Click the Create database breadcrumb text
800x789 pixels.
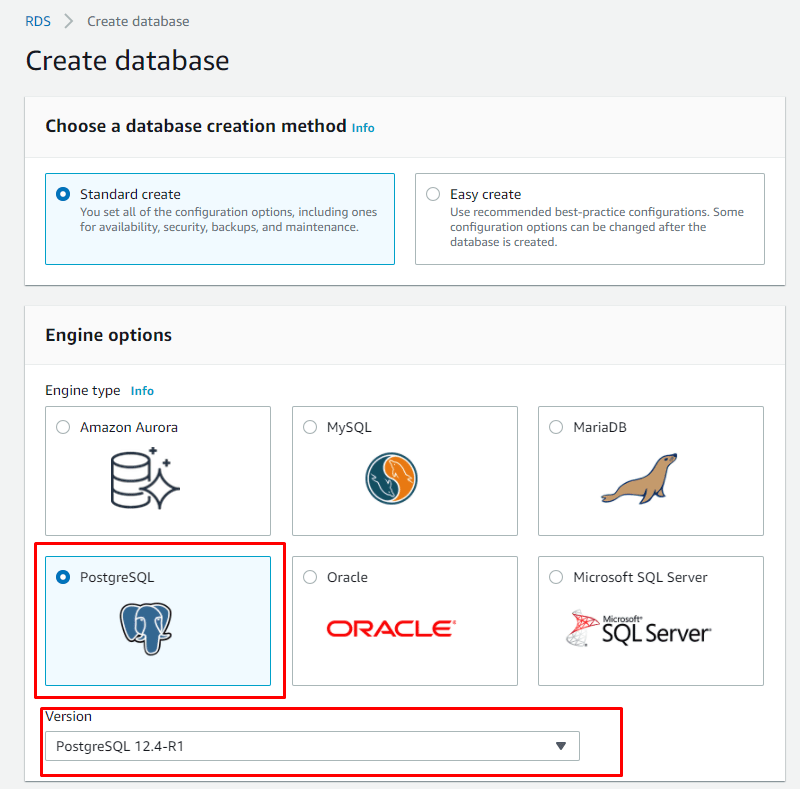point(138,21)
